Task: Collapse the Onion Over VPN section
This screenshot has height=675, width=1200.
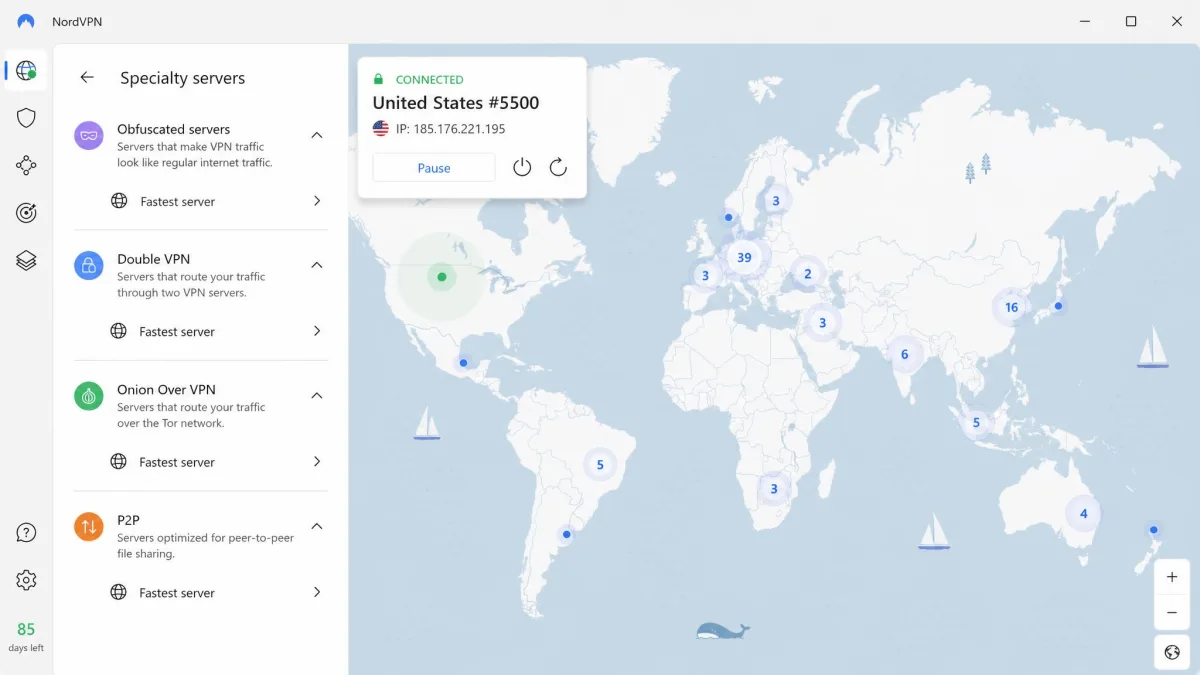Action: [x=317, y=396]
